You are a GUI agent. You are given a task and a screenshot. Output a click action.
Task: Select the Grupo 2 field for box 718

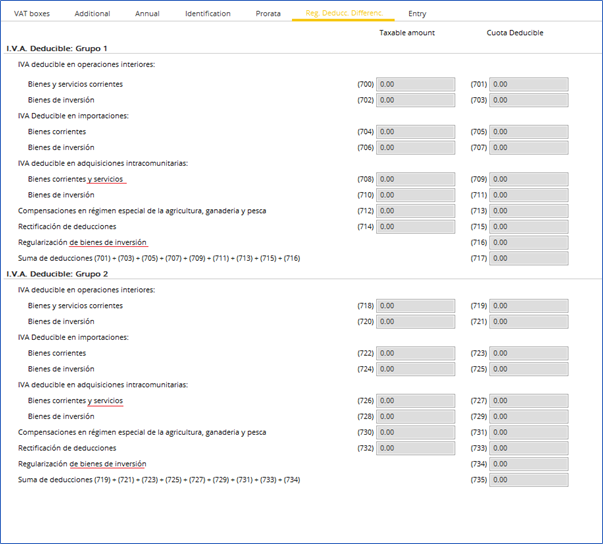click(x=415, y=306)
